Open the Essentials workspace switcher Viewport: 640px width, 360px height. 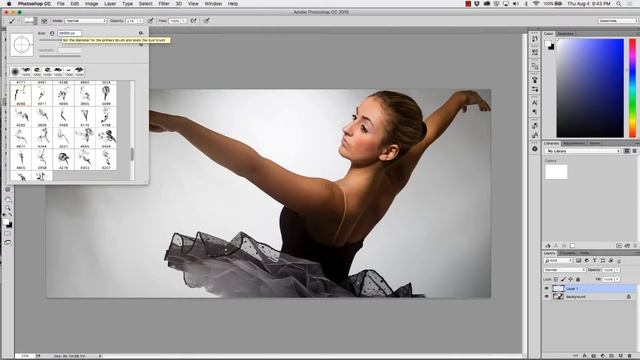[618, 21]
